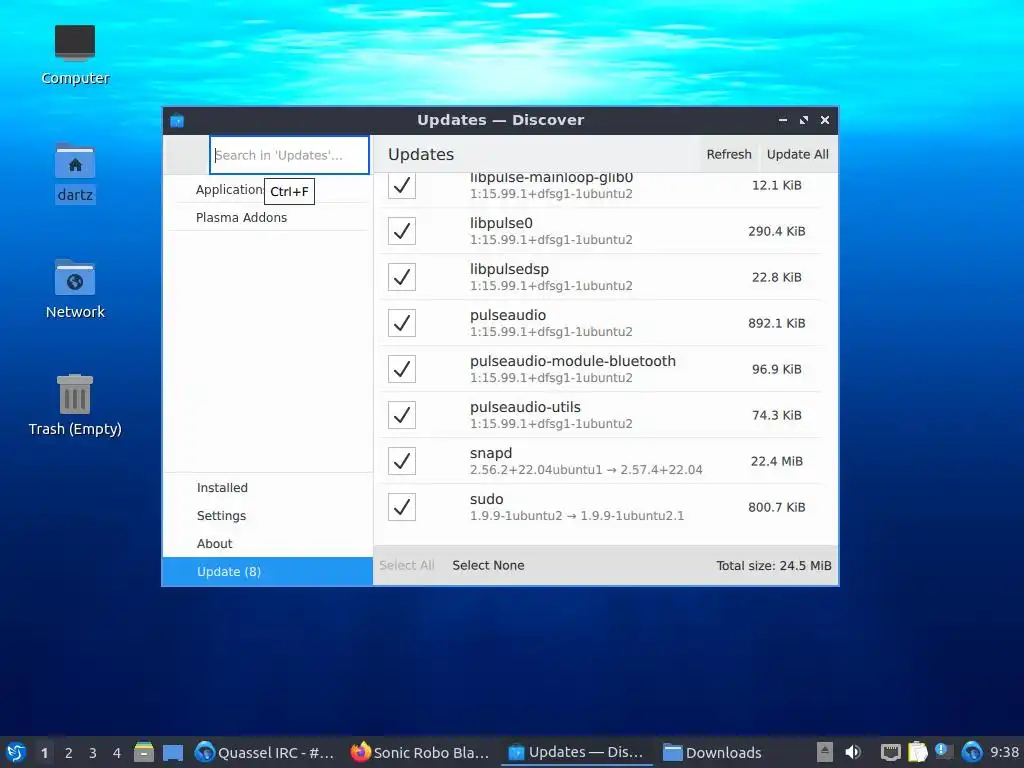The height and width of the screenshot is (768, 1024).
Task: Uncheck the snapd update checkbox
Action: pos(402,461)
